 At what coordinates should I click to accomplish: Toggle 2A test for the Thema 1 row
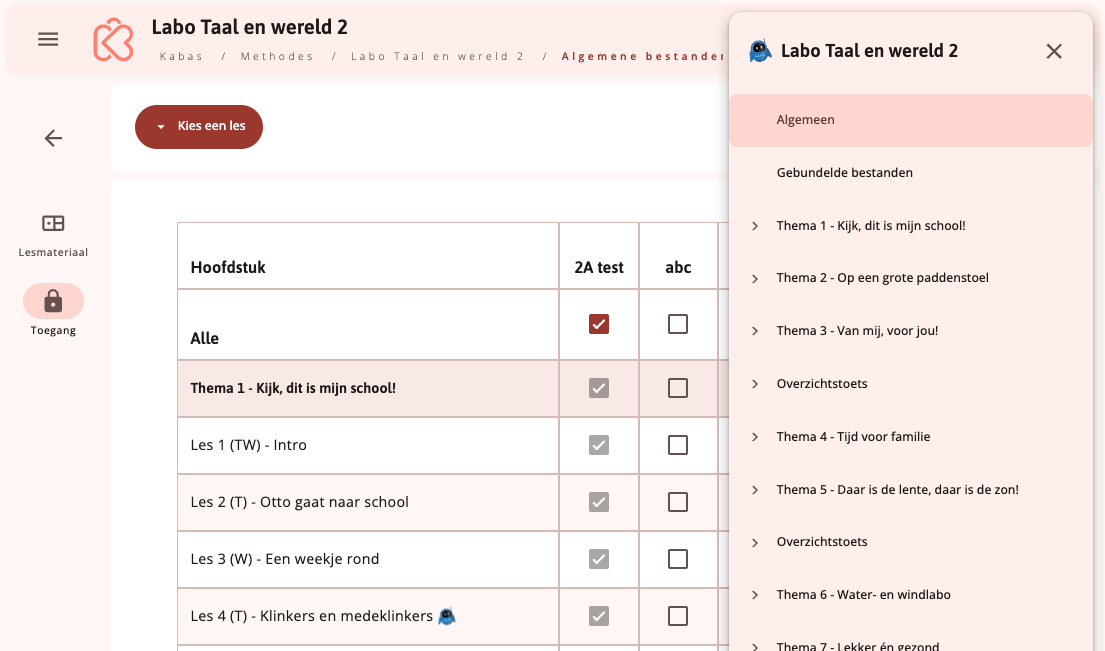[599, 388]
